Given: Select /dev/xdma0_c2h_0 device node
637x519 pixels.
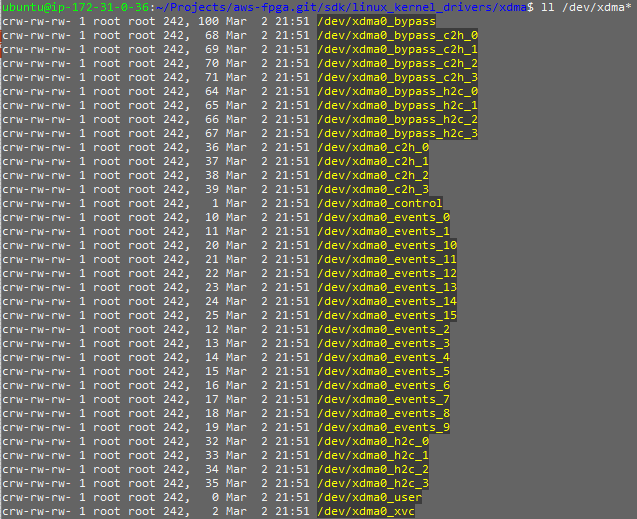Looking at the screenshot, I should (373, 147).
